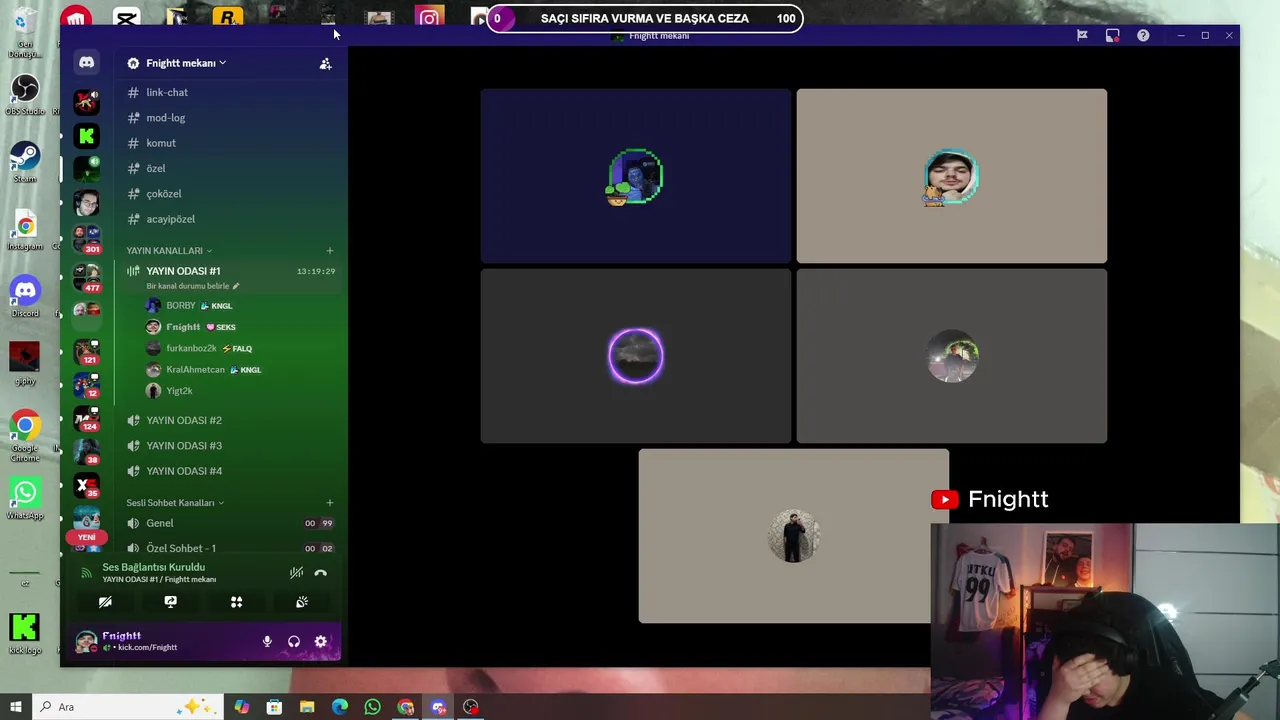The height and width of the screenshot is (720, 1280).
Task: Select the server with 124 notification badge
Action: (87, 418)
